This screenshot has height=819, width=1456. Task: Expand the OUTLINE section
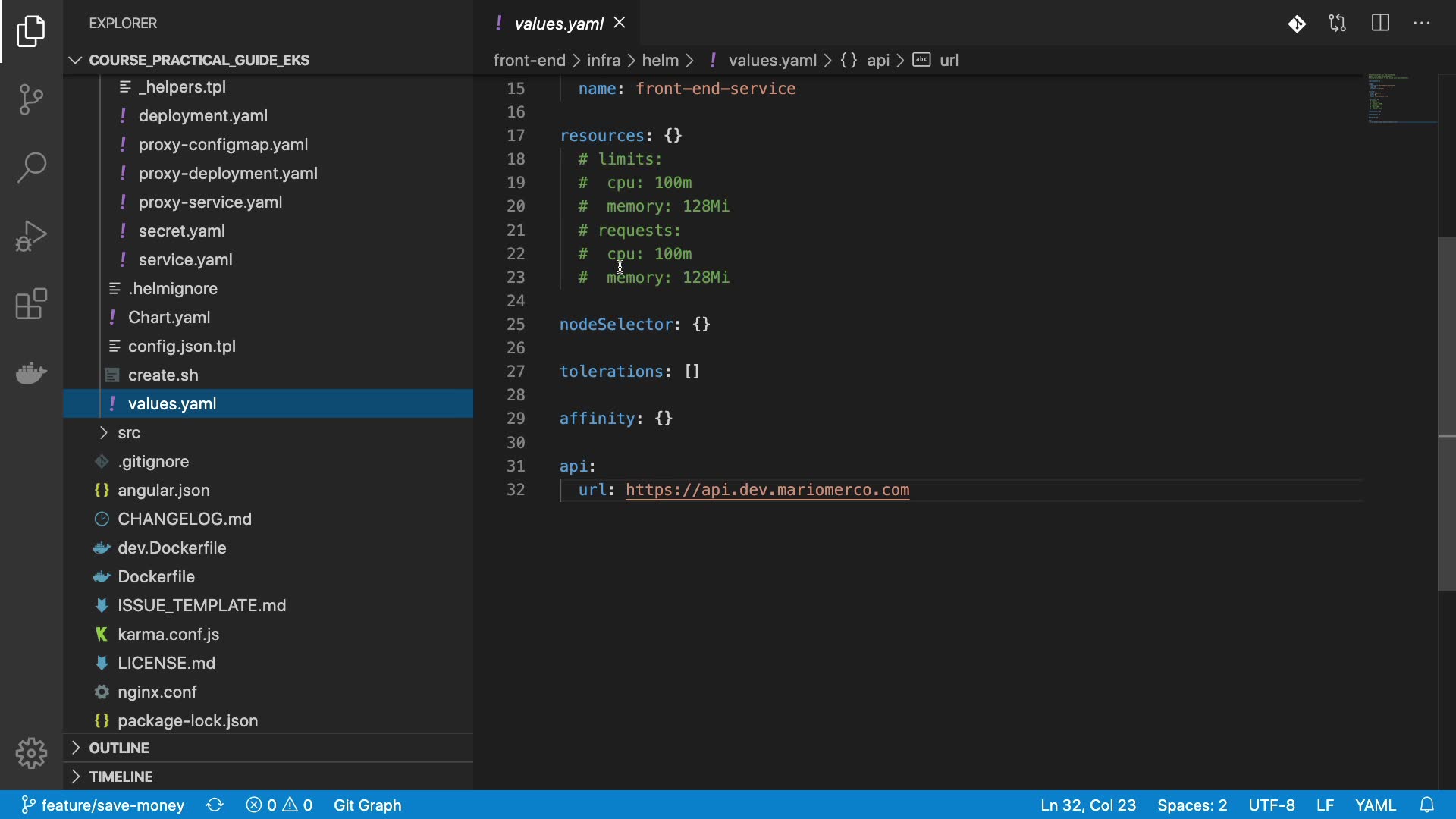(119, 748)
